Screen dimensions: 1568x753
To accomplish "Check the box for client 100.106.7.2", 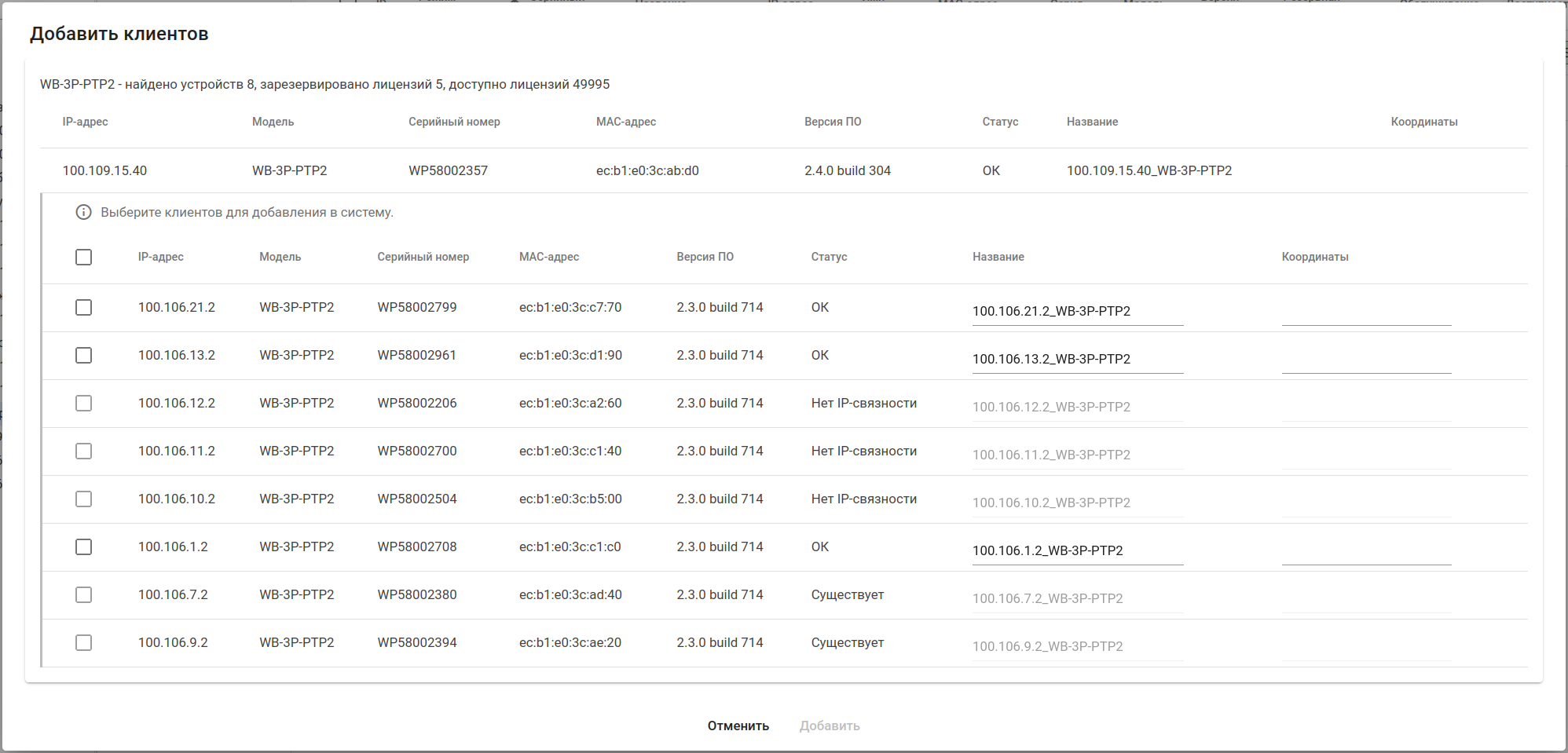I will pyautogui.click(x=83, y=595).
